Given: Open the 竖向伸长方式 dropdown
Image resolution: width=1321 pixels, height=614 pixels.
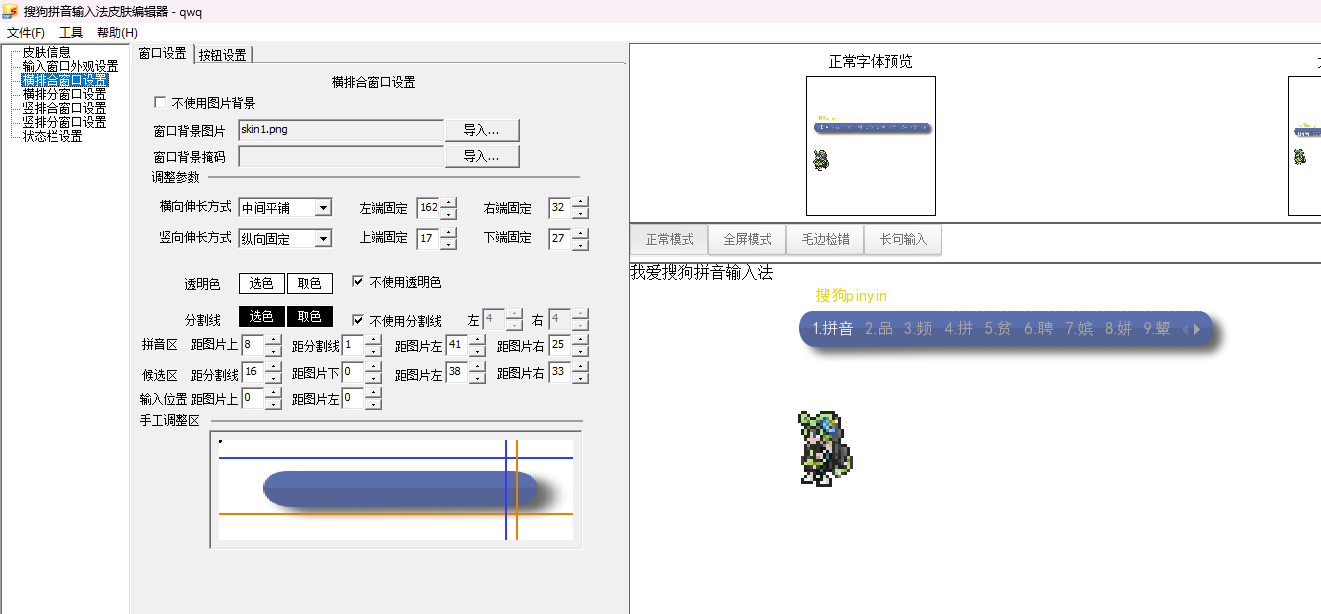Looking at the screenshot, I should (322, 238).
